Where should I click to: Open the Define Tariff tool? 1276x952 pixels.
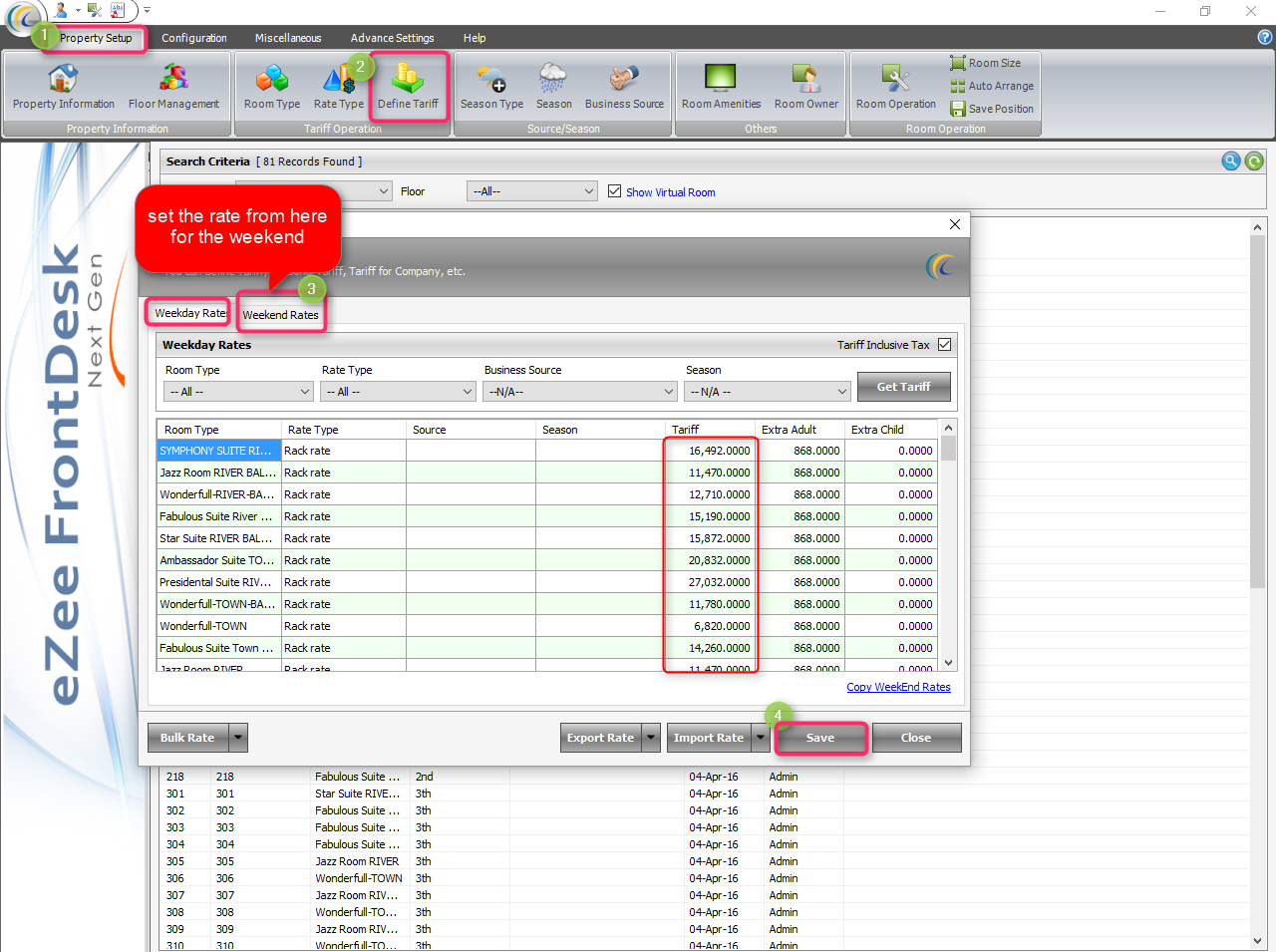click(x=408, y=87)
